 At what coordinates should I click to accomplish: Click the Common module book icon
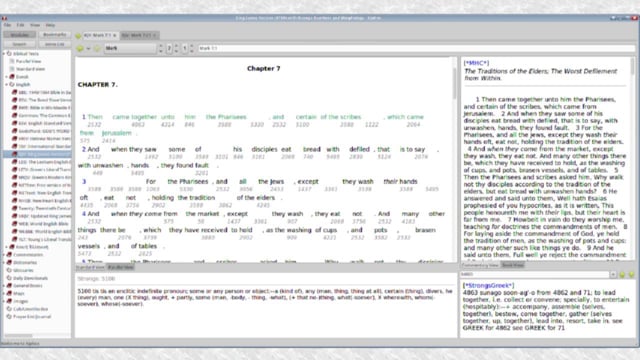click(x=14, y=116)
